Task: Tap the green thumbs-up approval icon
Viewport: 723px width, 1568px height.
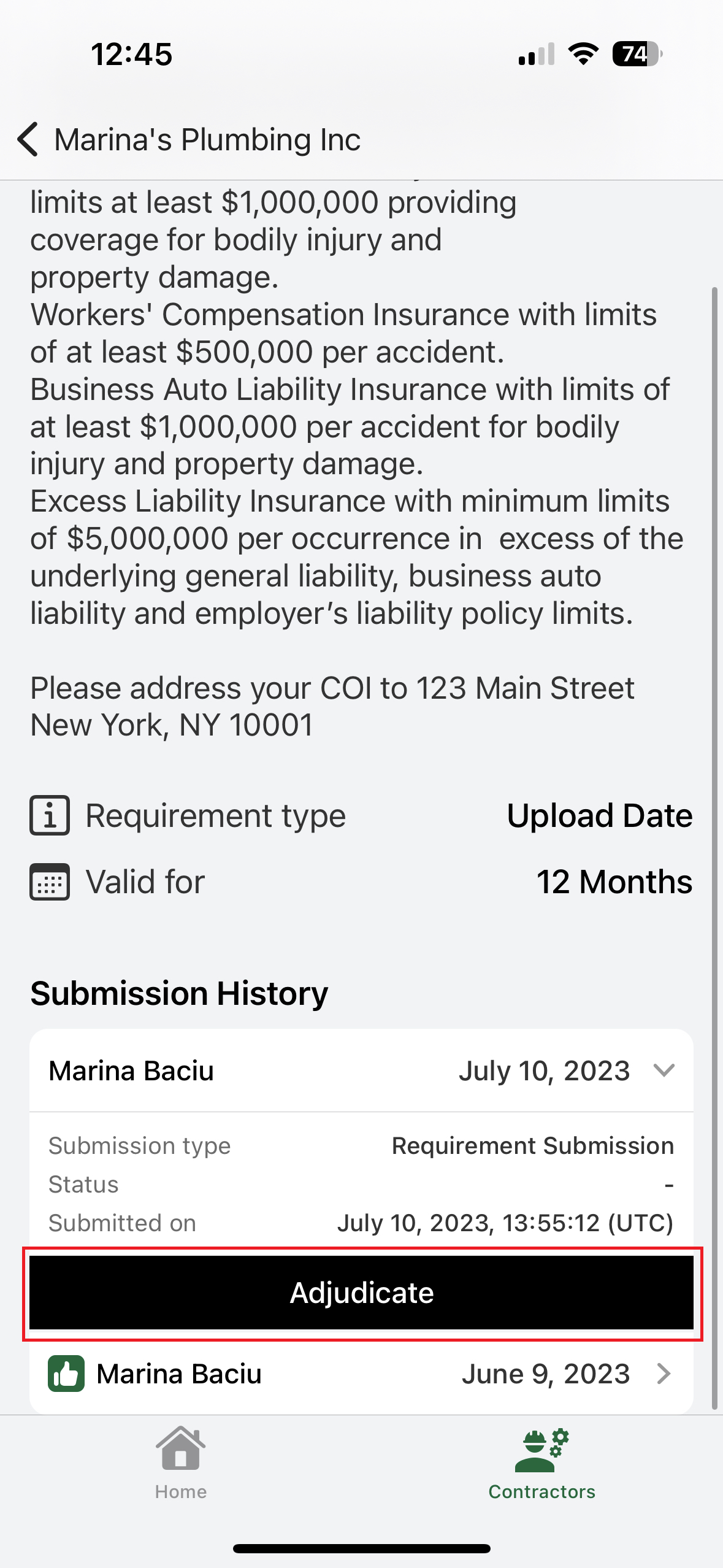Action: click(x=66, y=1374)
